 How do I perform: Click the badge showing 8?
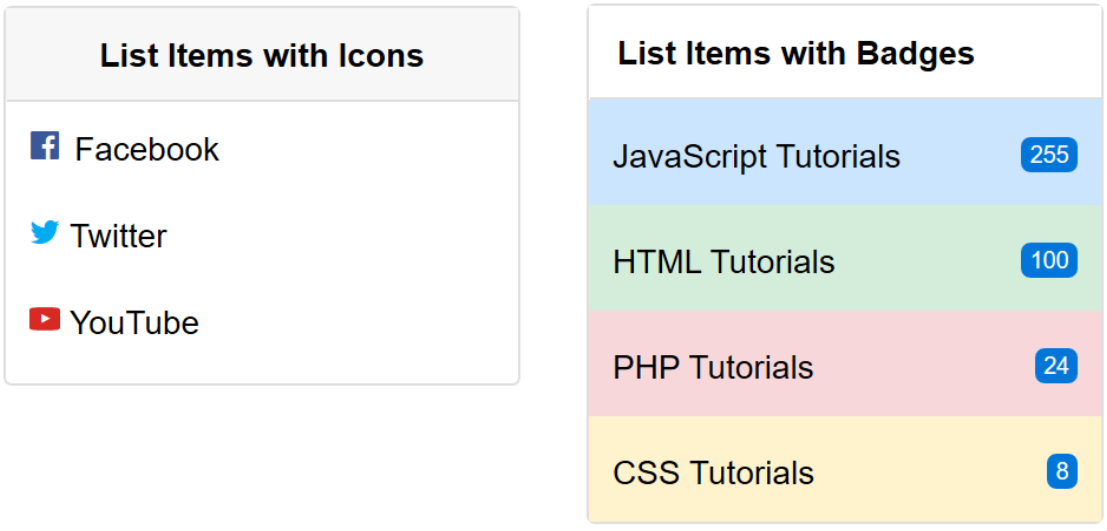pyautogui.click(x=1063, y=472)
